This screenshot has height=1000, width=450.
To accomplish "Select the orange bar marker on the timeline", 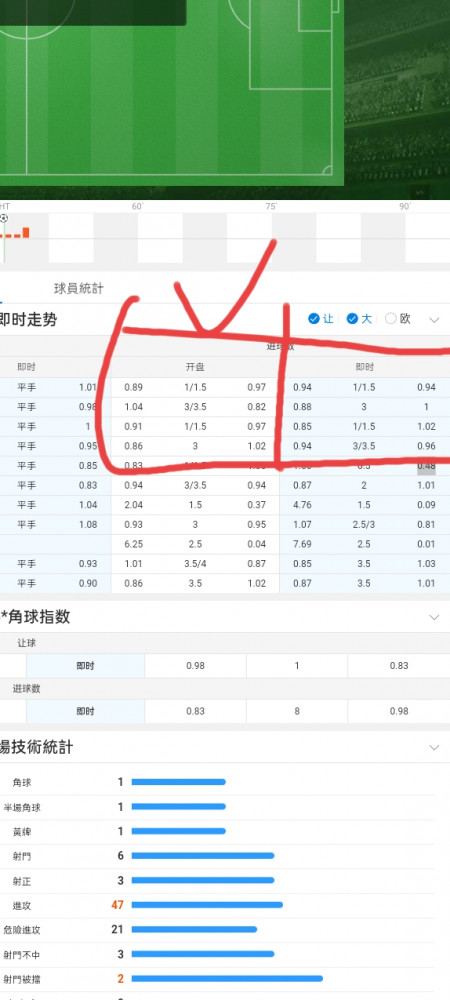I will [x=26, y=232].
